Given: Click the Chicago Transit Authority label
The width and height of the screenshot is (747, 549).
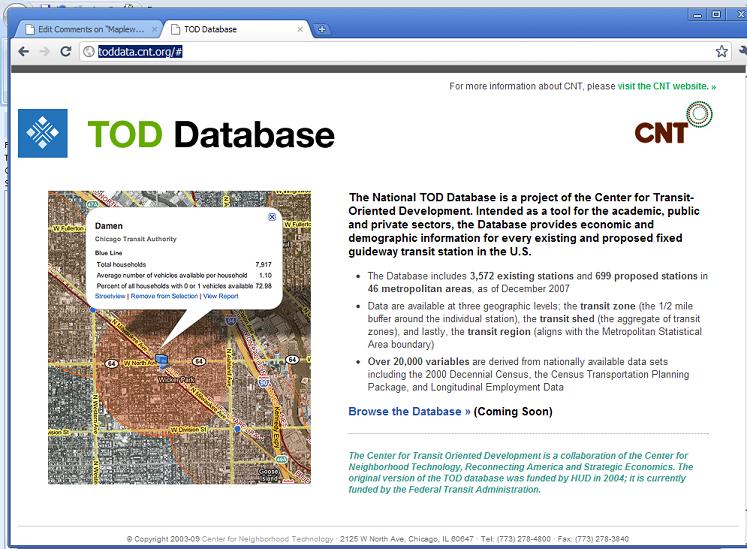Looking at the screenshot, I should point(135,239).
